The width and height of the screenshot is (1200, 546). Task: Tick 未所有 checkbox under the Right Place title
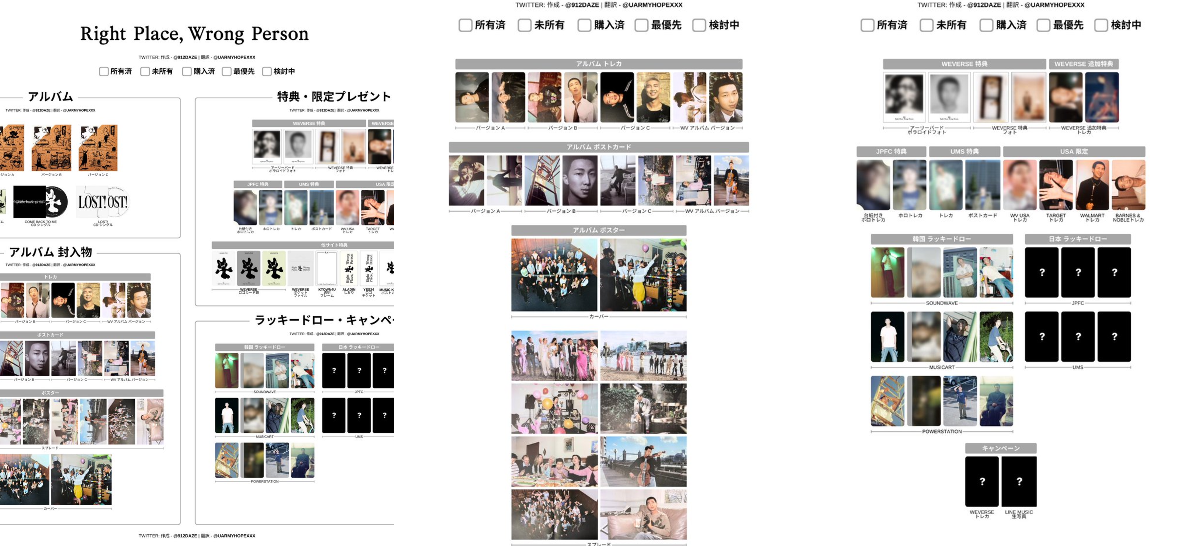tap(145, 72)
